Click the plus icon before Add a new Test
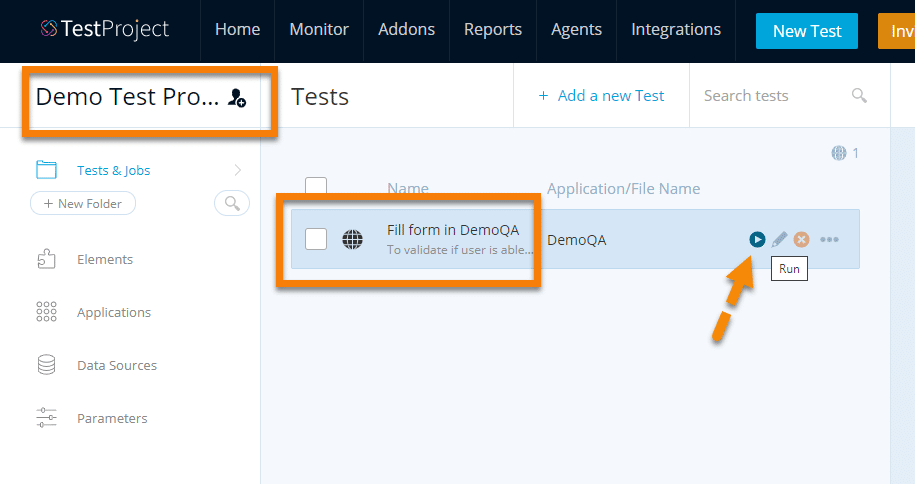The height and width of the screenshot is (484, 915). click(x=543, y=96)
